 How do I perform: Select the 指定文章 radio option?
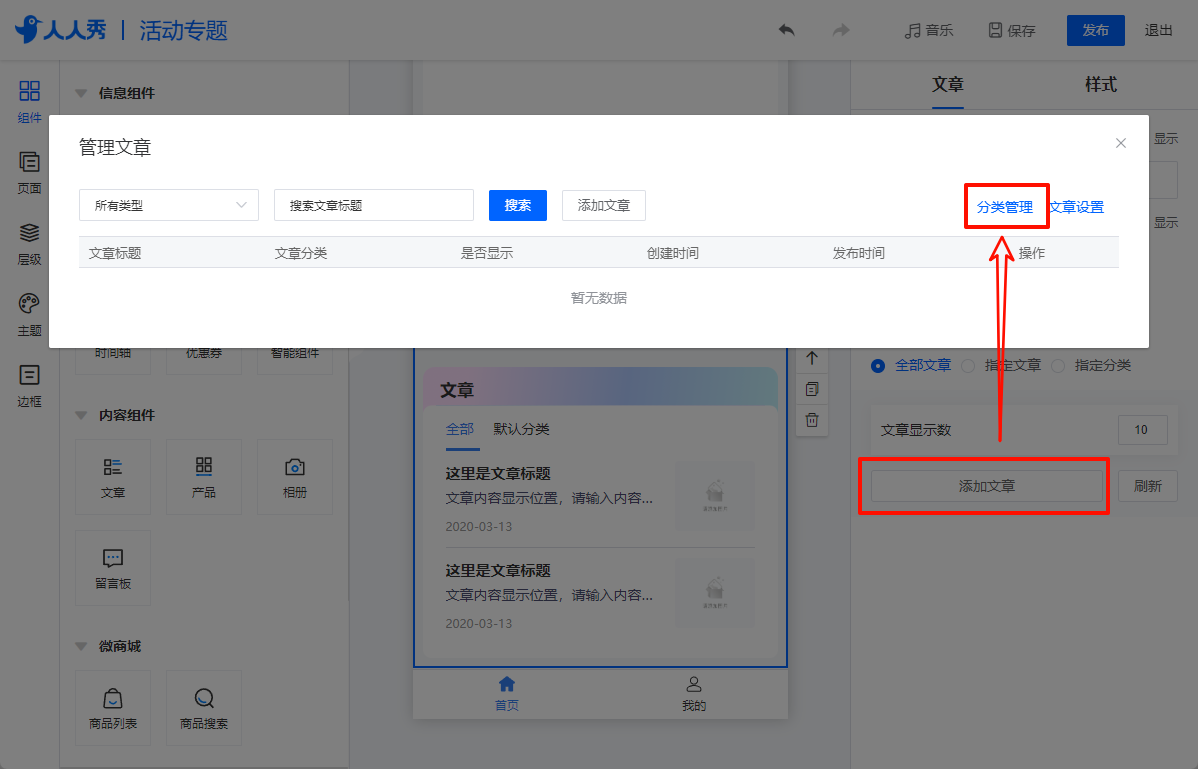point(968,366)
